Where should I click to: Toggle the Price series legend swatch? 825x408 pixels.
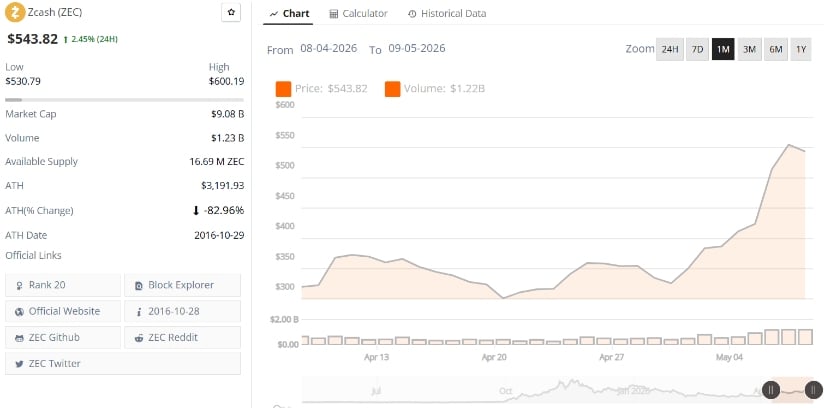pyautogui.click(x=283, y=89)
